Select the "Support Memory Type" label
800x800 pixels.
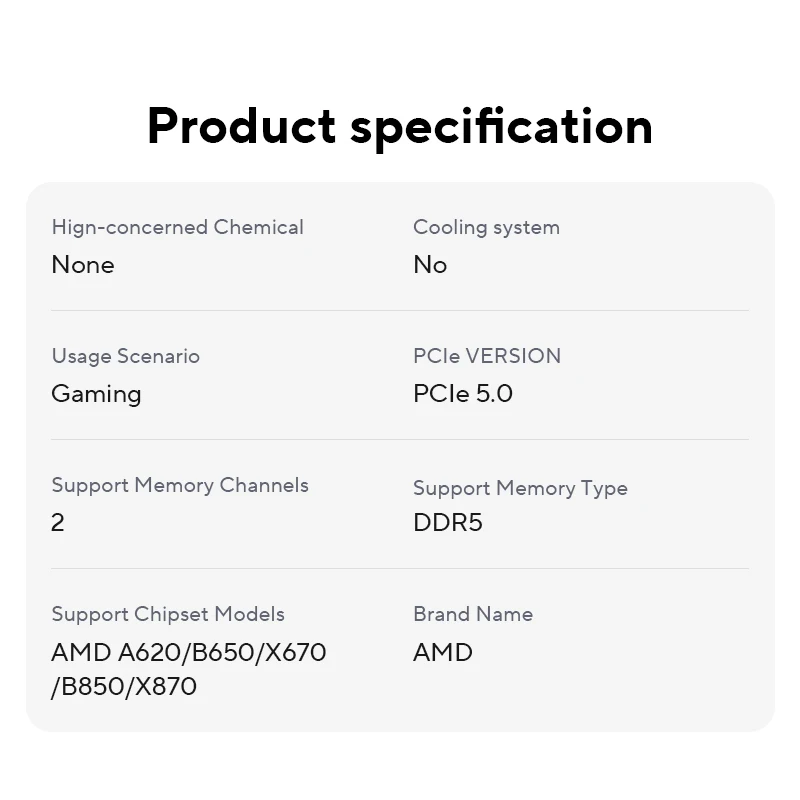[520, 488]
